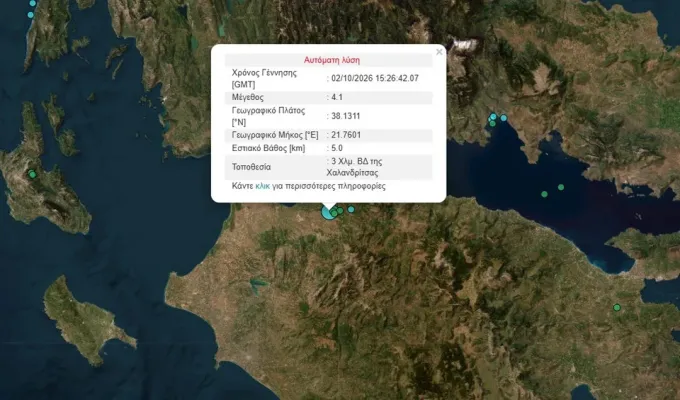Click the focal depth value 5.0
Screen dimensions: 680x400
point(337,148)
